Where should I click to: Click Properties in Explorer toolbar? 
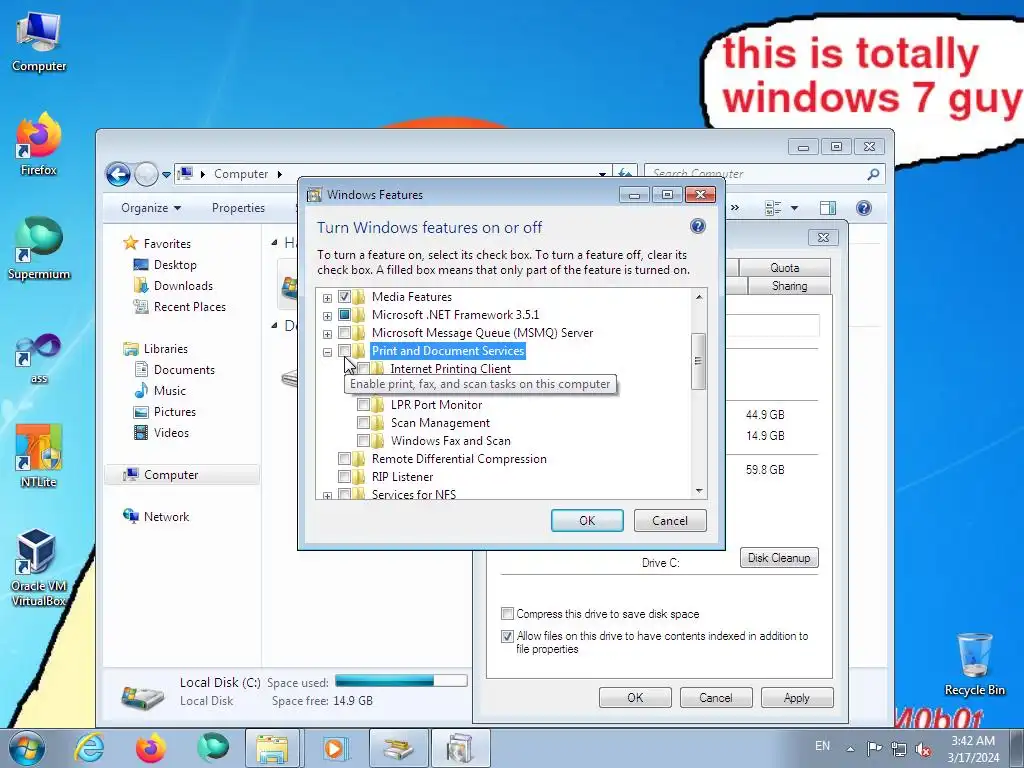(238, 208)
